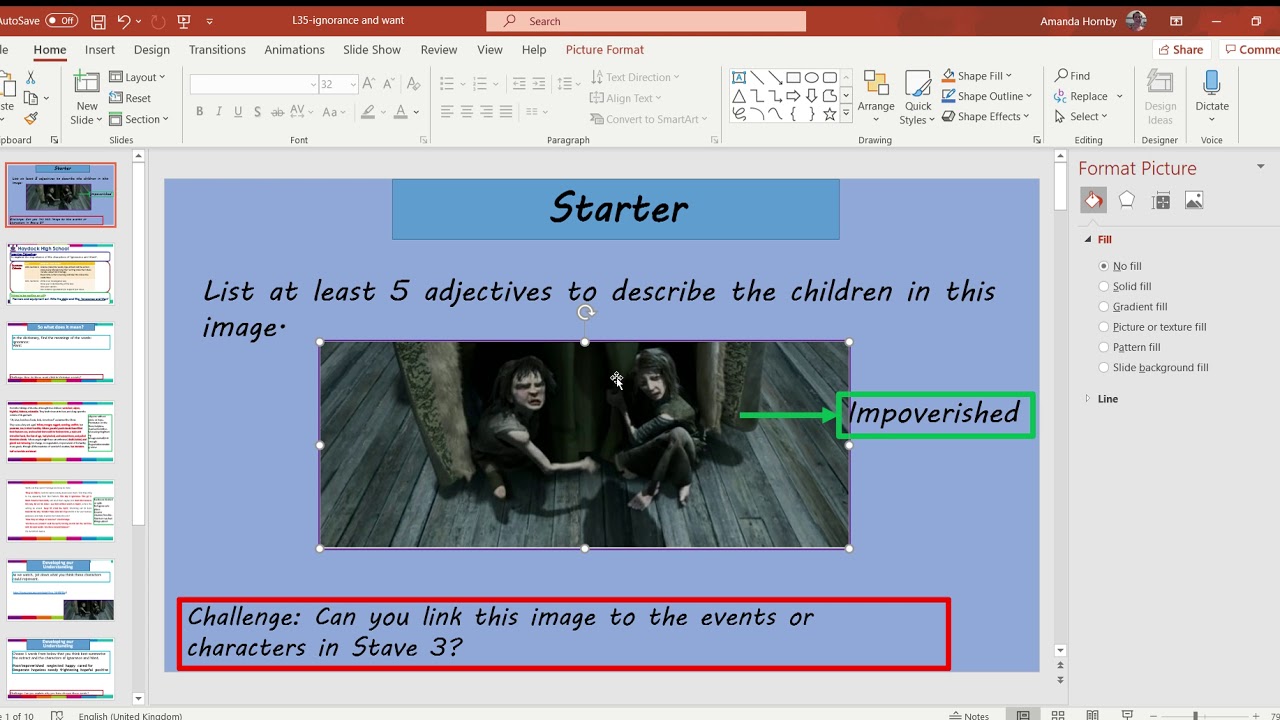Click the Numbering list icon
This screenshot has width=1280, height=720.
480,84
